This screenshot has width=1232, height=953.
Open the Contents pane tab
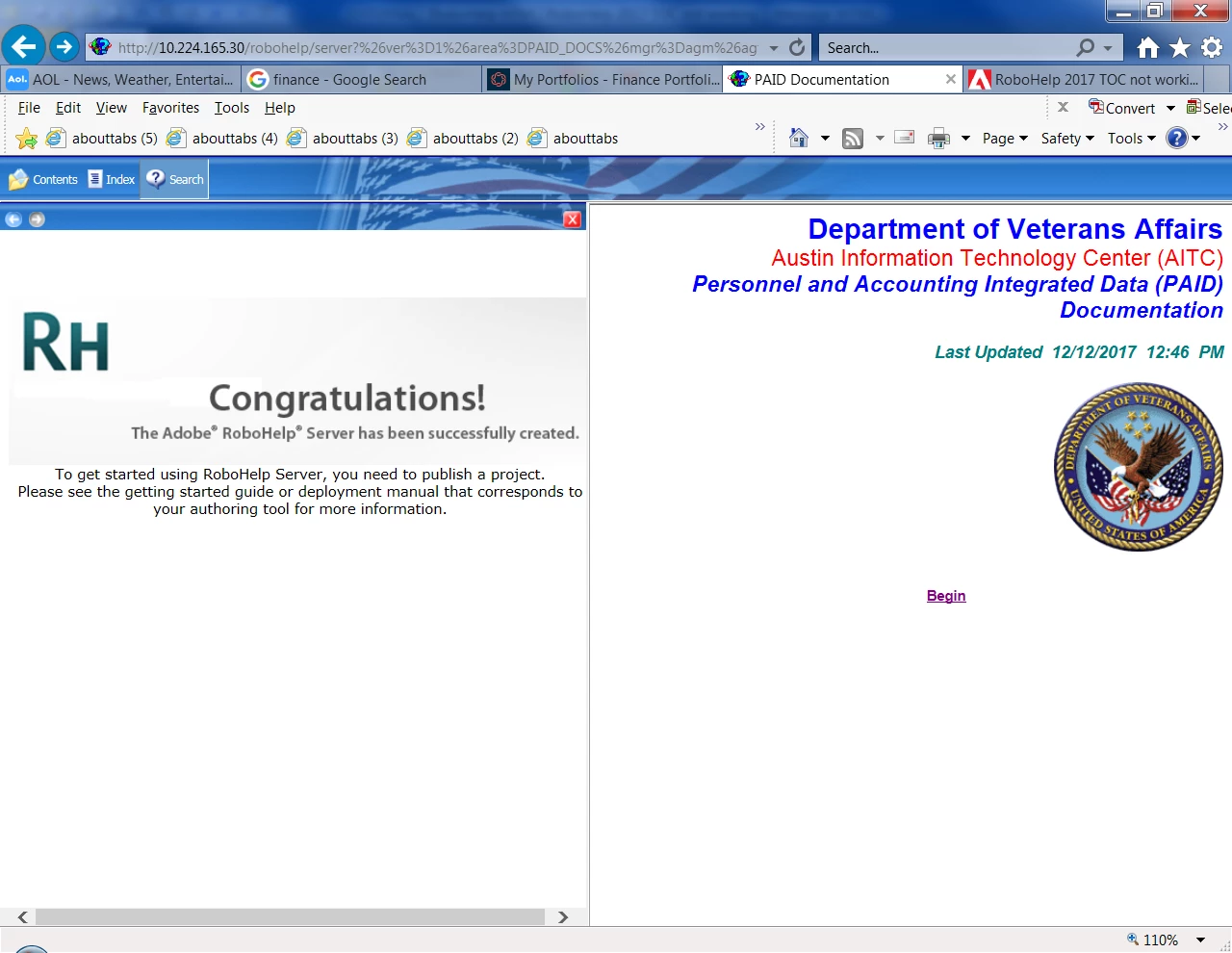pyautogui.click(x=43, y=179)
